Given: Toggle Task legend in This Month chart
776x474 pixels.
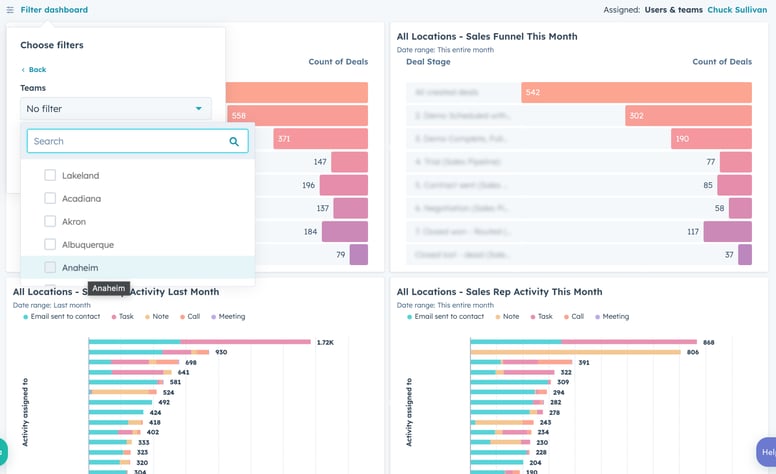Looking at the screenshot, I should click(541, 317).
